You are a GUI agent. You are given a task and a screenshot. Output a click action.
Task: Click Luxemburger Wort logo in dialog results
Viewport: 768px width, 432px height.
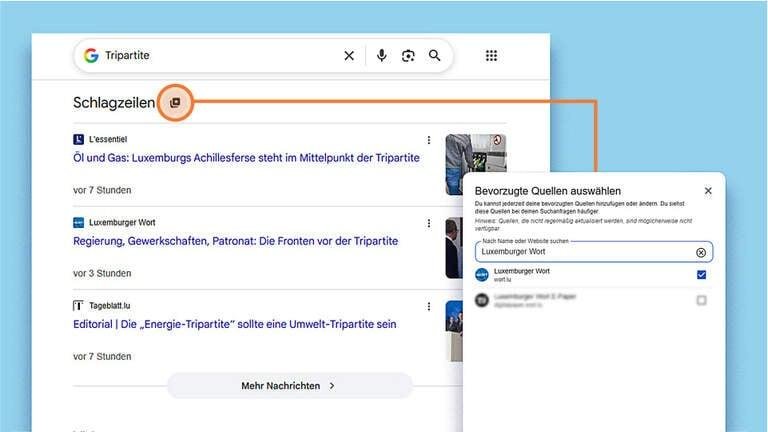(x=482, y=275)
